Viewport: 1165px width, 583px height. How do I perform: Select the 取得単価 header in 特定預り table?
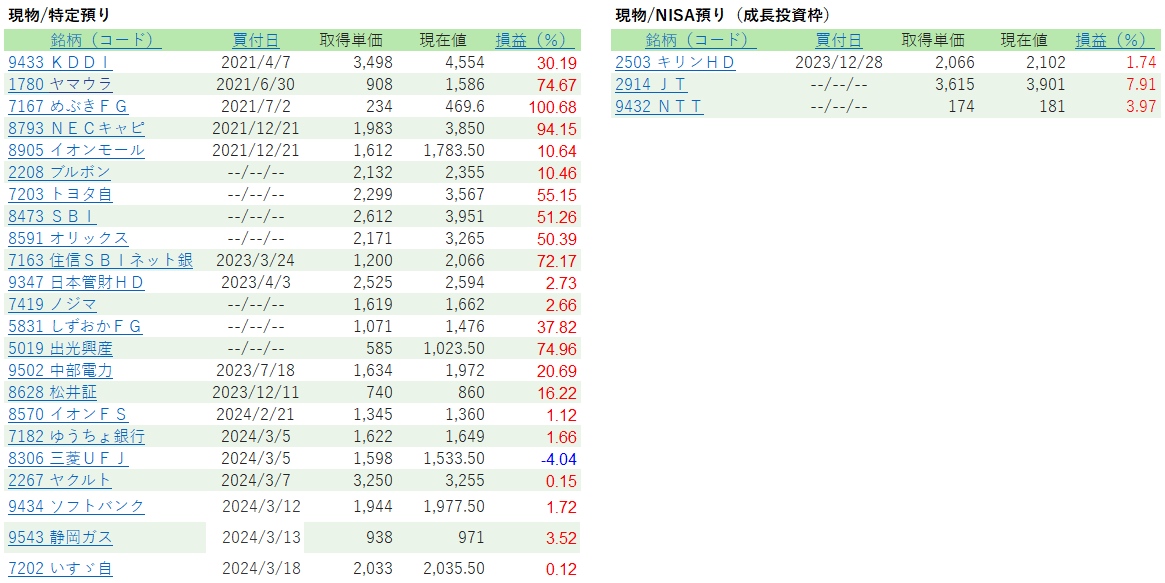click(x=351, y=40)
